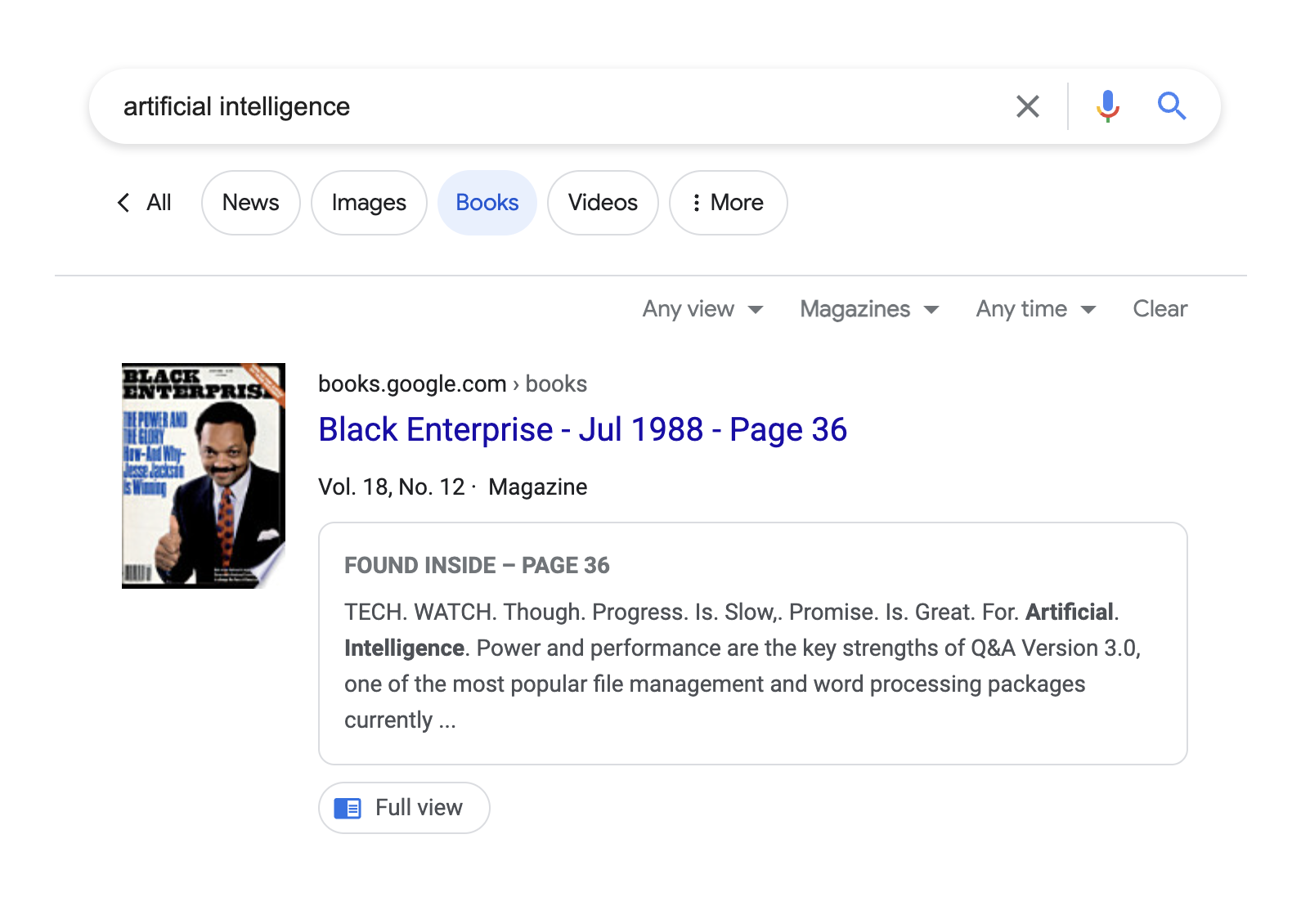Clear the applied search filters
1310x924 pixels.
(1160, 309)
